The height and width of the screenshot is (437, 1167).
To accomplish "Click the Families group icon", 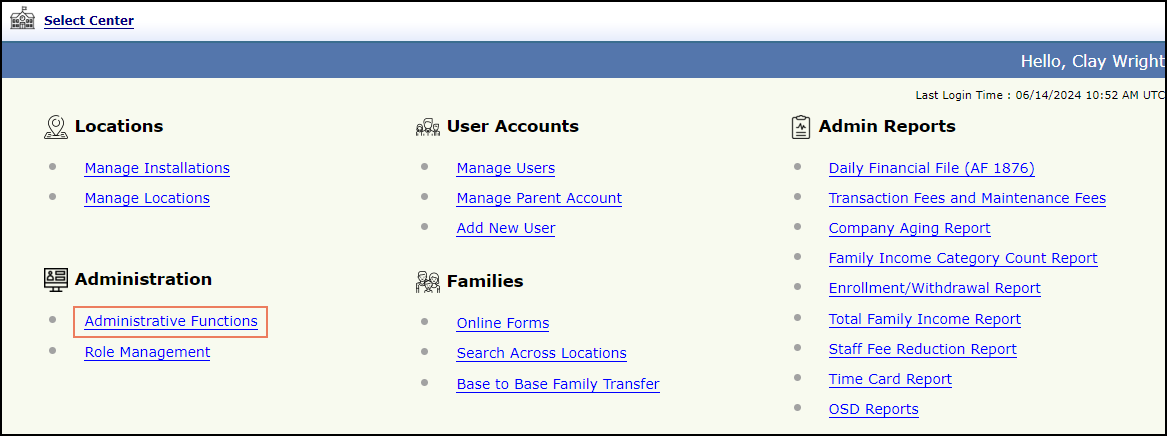I will pos(428,282).
